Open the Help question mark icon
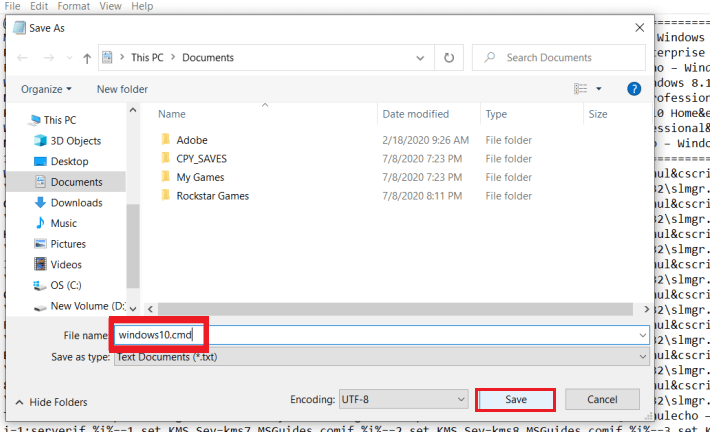Image resolution: width=710 pixels, height=432 pixels. pyautogui.click(x=633, y=89)
